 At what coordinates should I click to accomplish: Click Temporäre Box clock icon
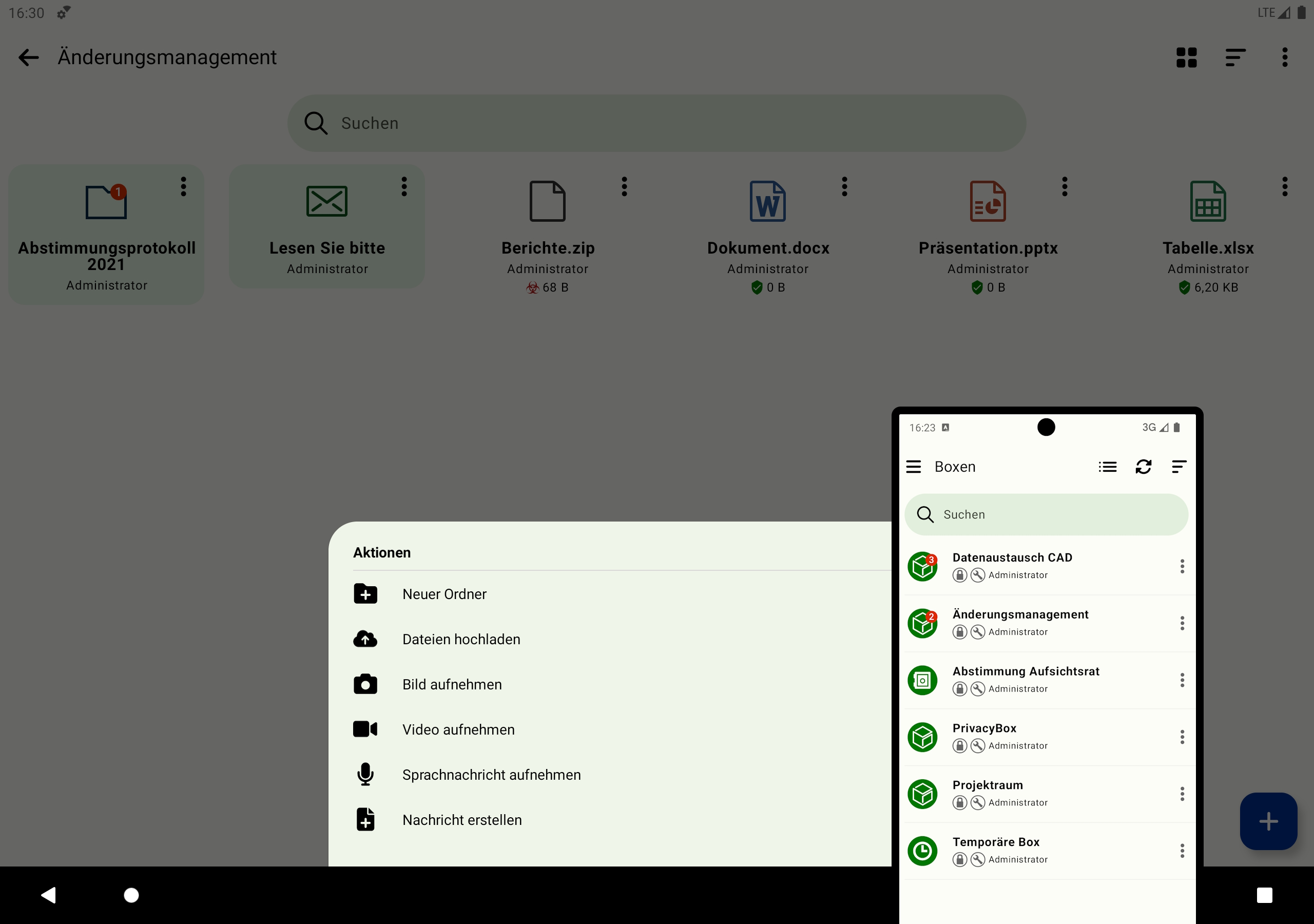click(x=922, y=851)
